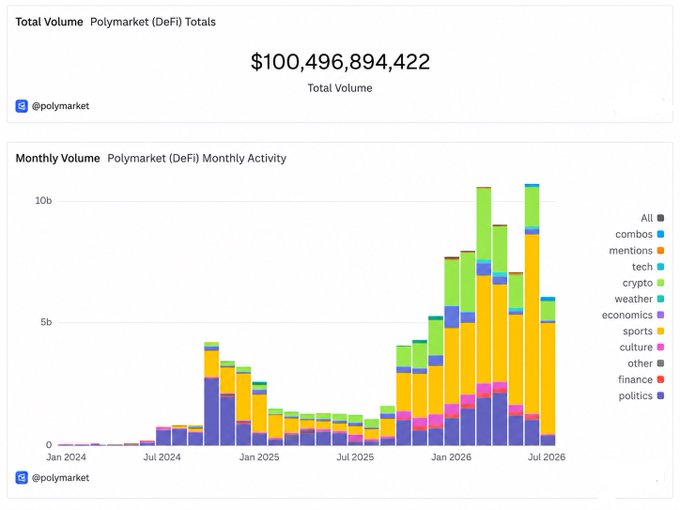Toggle the tech cyan legend swatch

[660, 266]
